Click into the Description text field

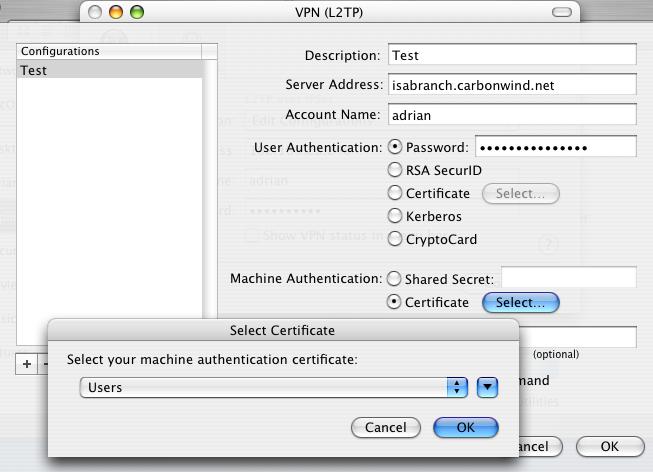512,55
